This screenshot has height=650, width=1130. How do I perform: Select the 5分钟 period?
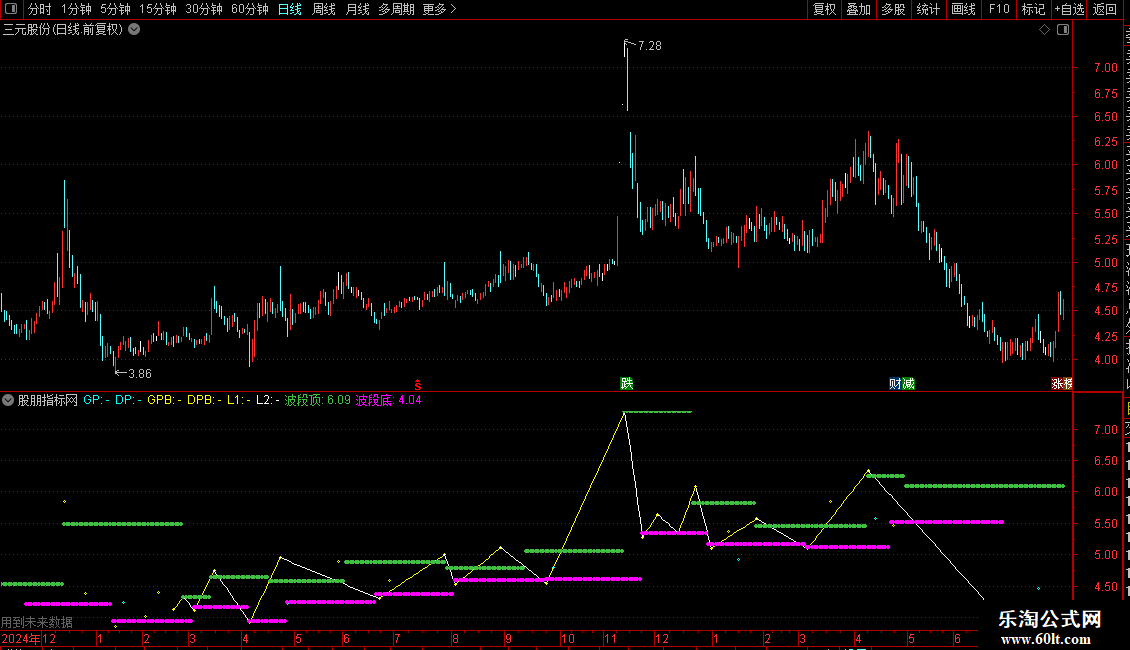(x=115, y=9)
